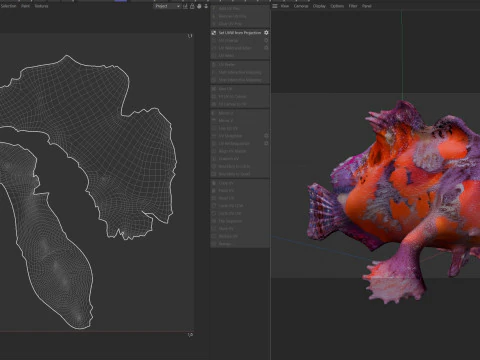Select Copy UV command

[x=226, y=183]
